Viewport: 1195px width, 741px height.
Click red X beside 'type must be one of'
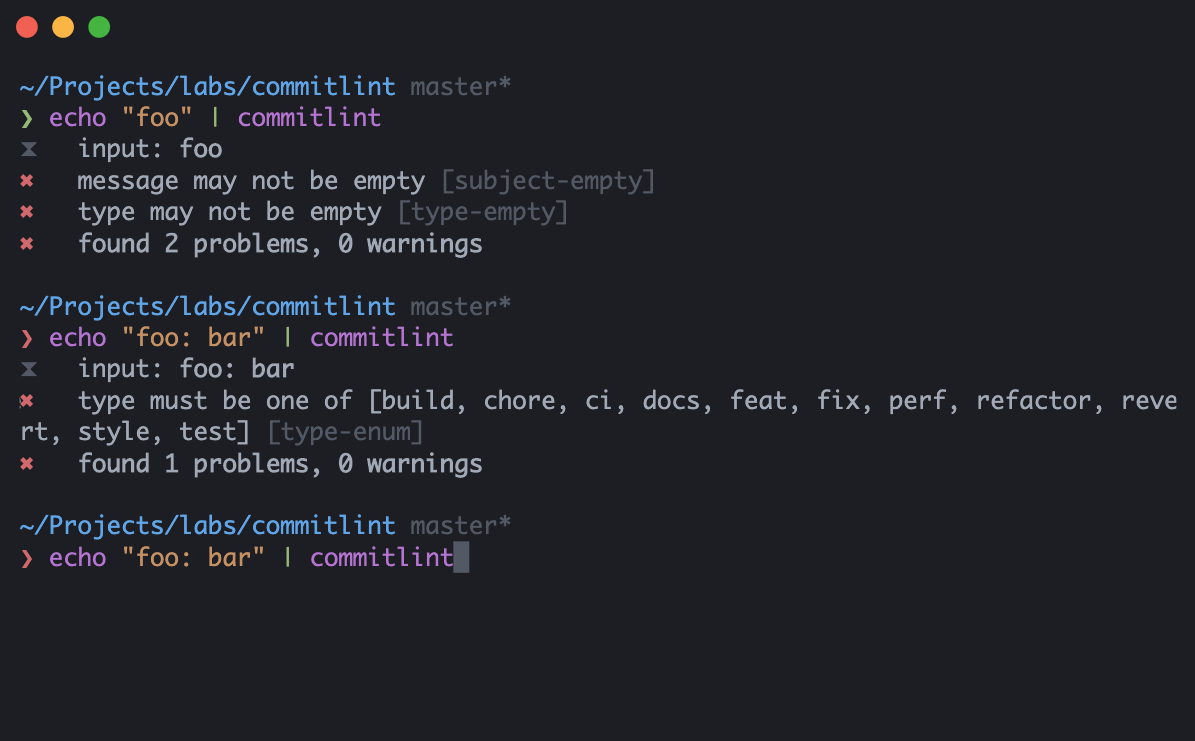click(x=27, y=401)
